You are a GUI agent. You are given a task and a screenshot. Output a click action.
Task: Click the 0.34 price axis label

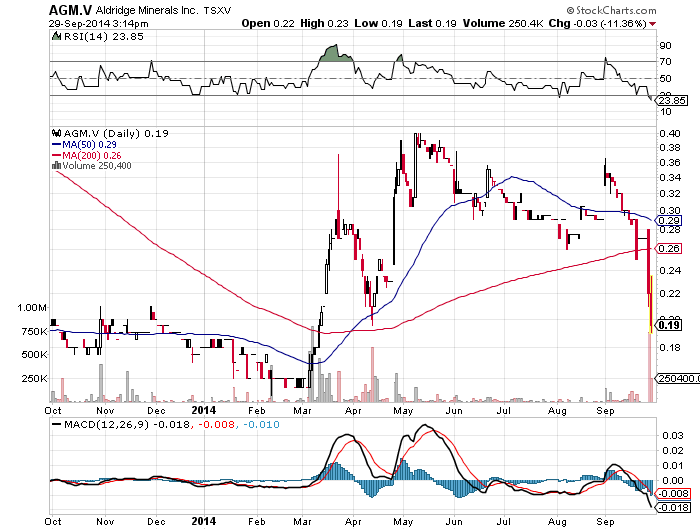(x=670, y=177)
